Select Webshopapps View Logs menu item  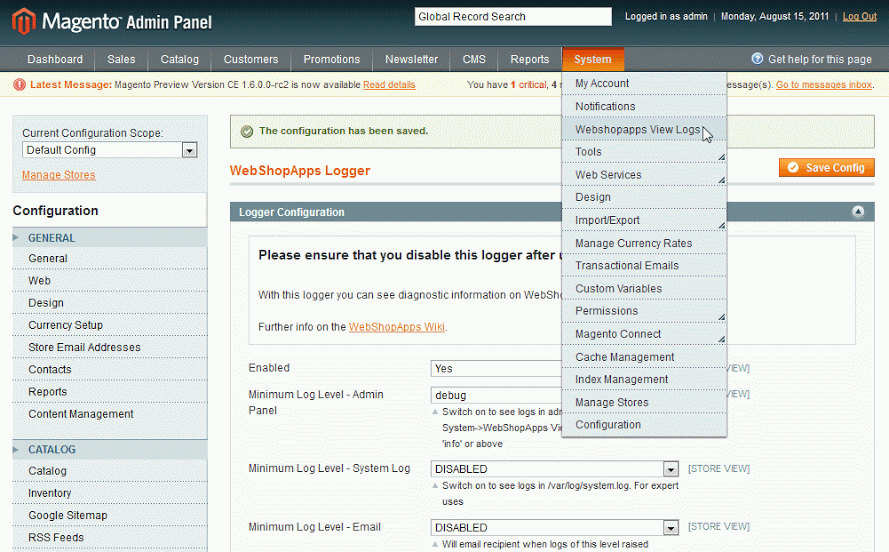[637, 129]
